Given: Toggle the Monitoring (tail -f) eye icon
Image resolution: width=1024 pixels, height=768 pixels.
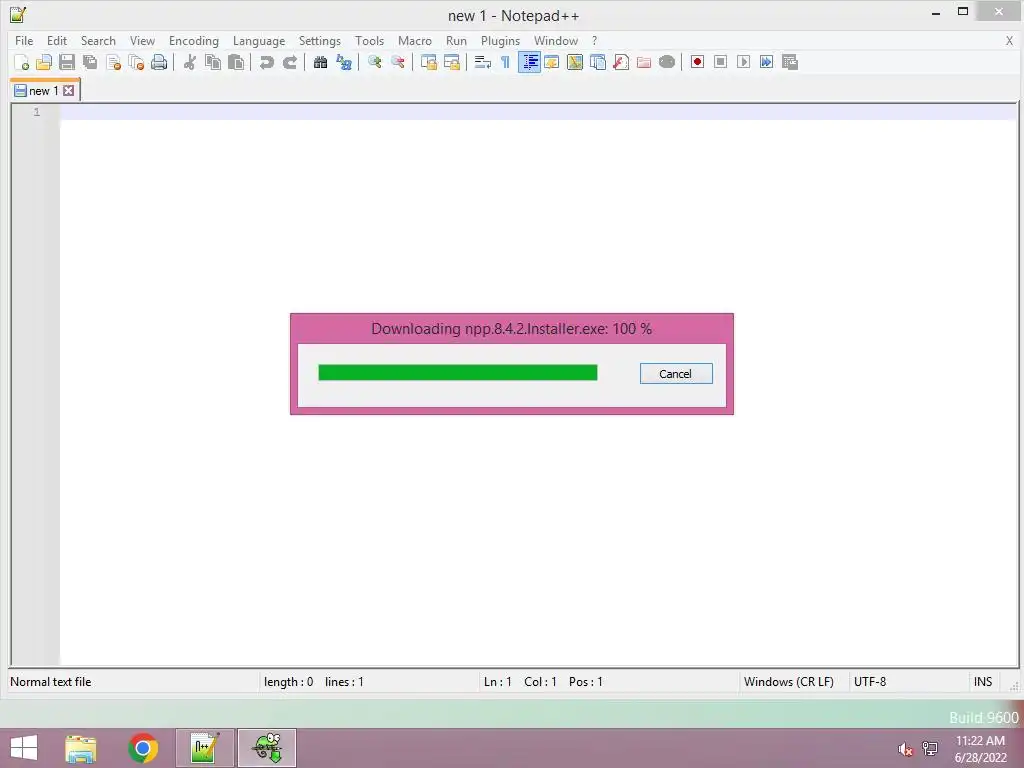Looking at the screenshot, I should (667, 62).
